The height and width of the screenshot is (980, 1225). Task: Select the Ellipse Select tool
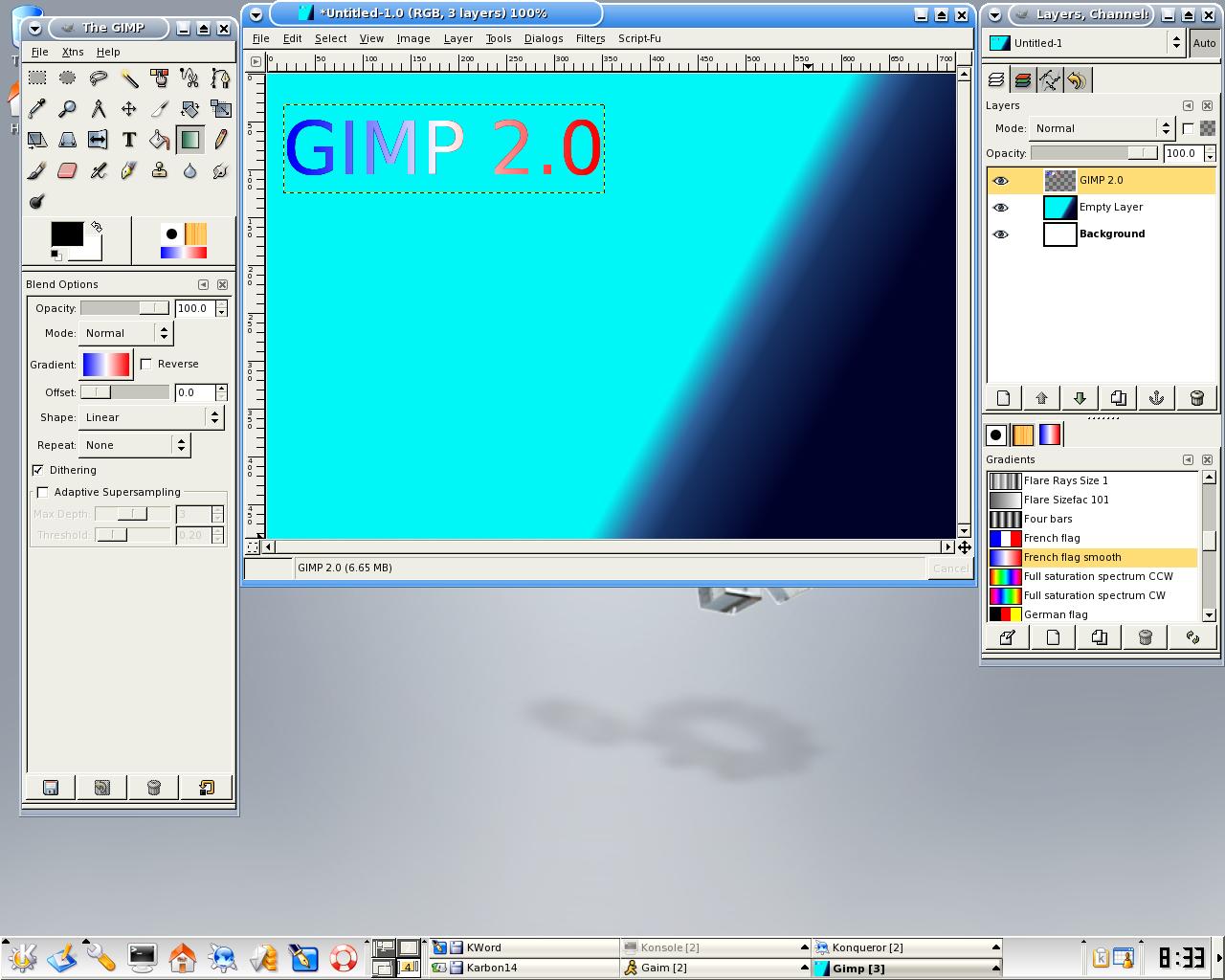tap(68, 78)
